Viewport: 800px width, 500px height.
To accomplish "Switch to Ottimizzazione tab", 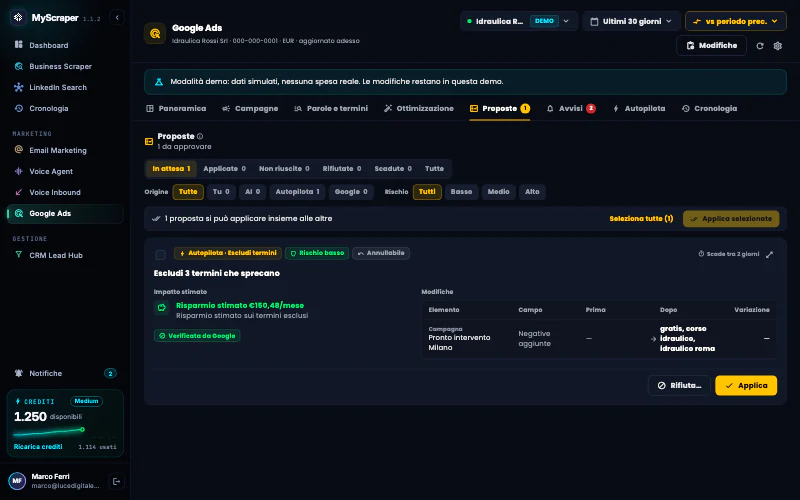I will click(x=418, y=109).
